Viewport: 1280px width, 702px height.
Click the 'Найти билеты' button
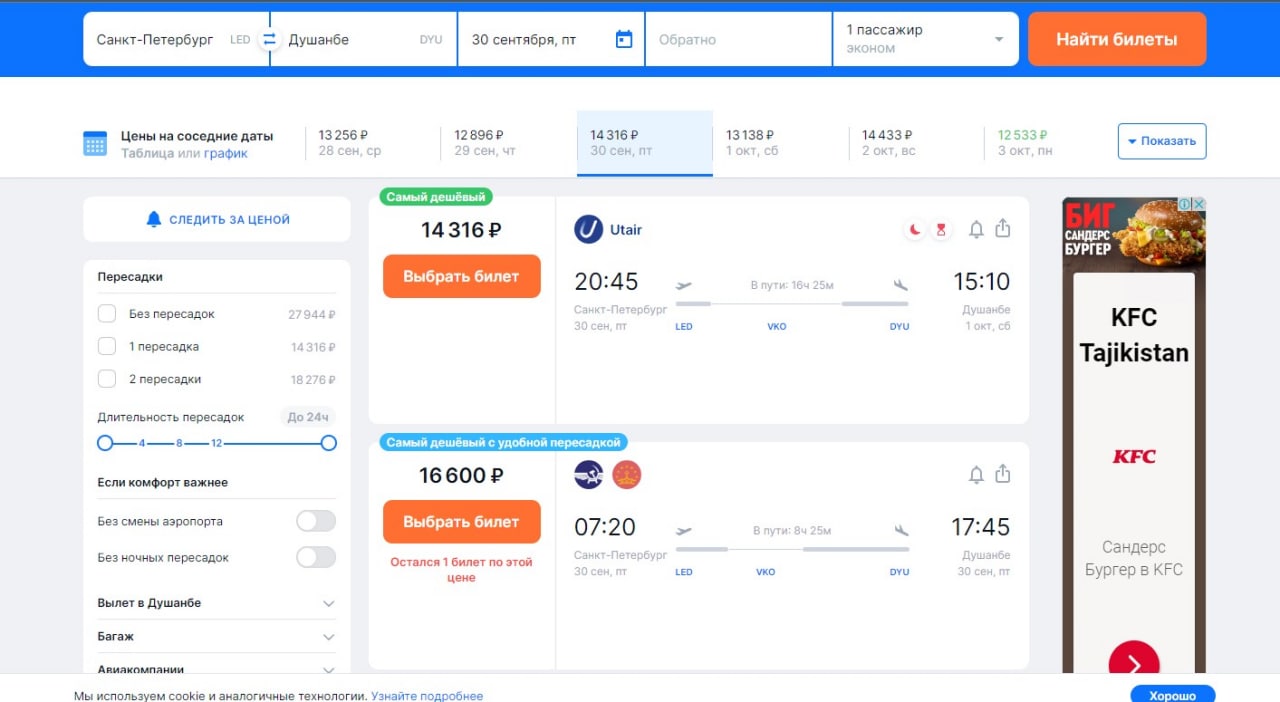(x=1116, y=39)
